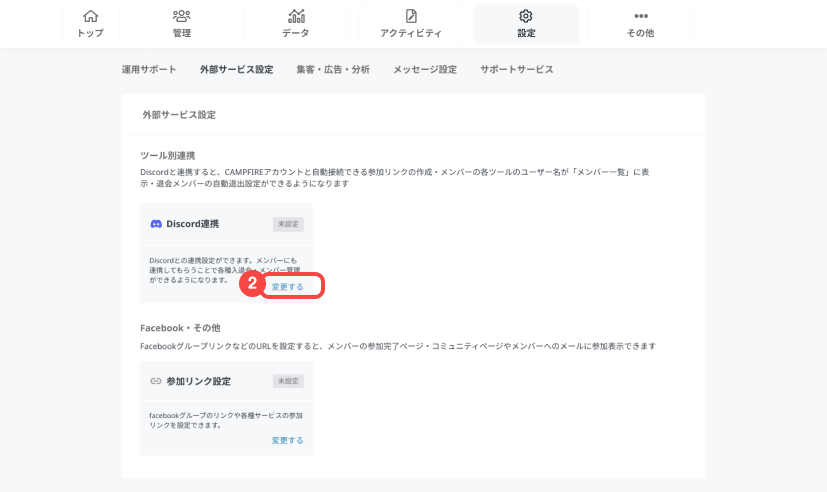Viewport: 827px width, 492px height.
Task: Click the red numbered step 2 marker
Action: [253, 285]
